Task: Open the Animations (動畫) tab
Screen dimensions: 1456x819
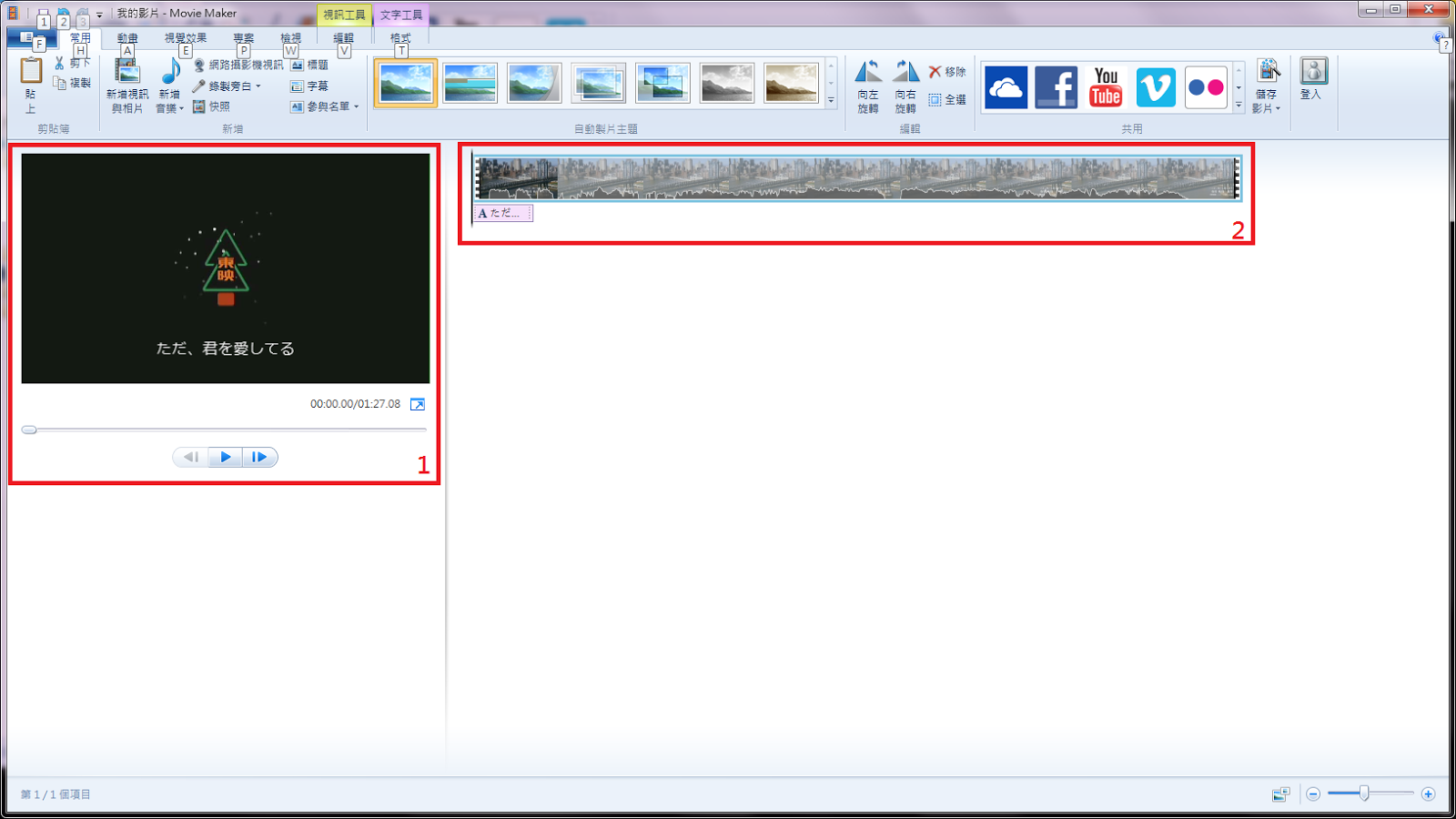Action: pos(127,38)
